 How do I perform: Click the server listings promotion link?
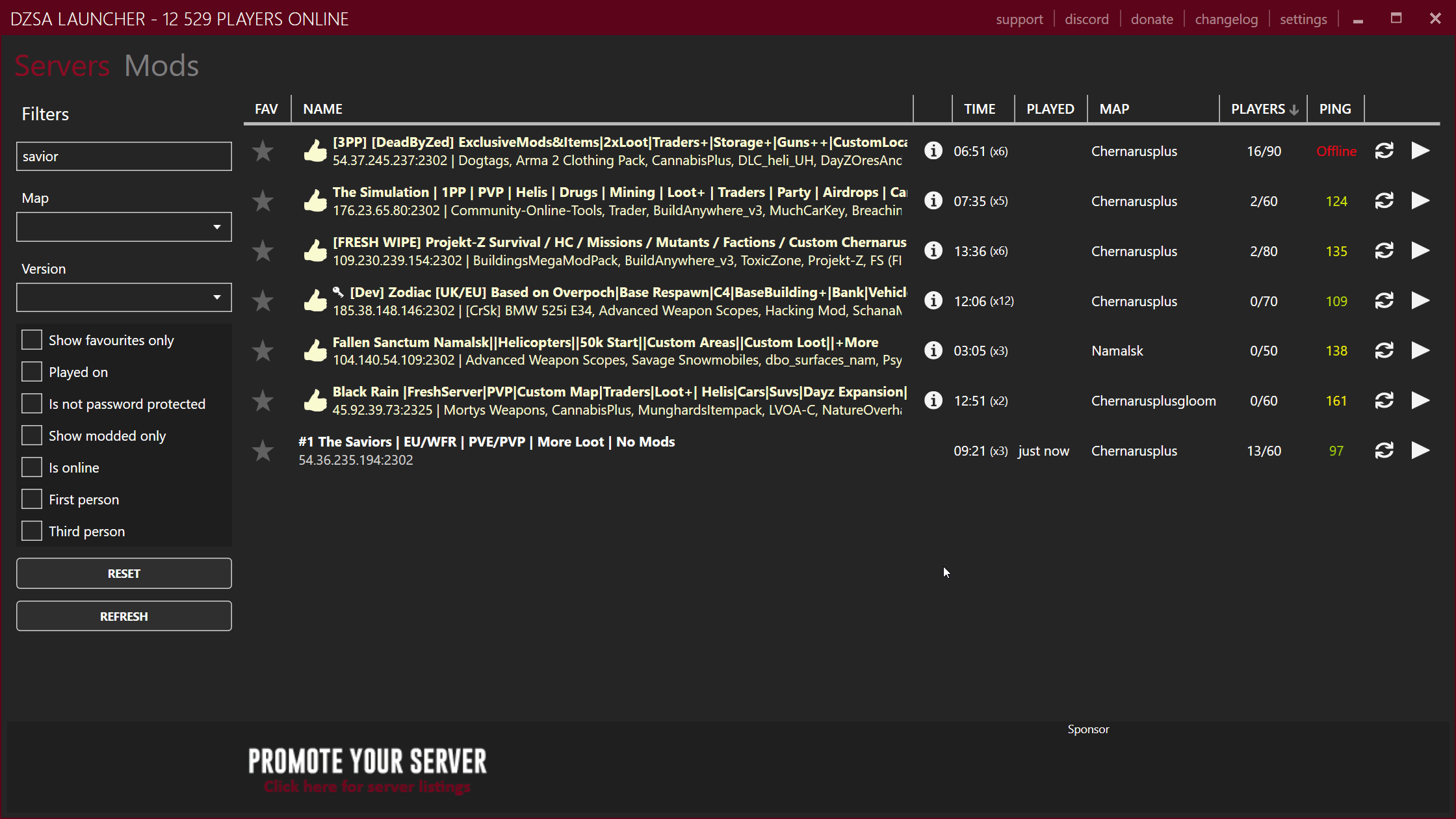point(368,786)
